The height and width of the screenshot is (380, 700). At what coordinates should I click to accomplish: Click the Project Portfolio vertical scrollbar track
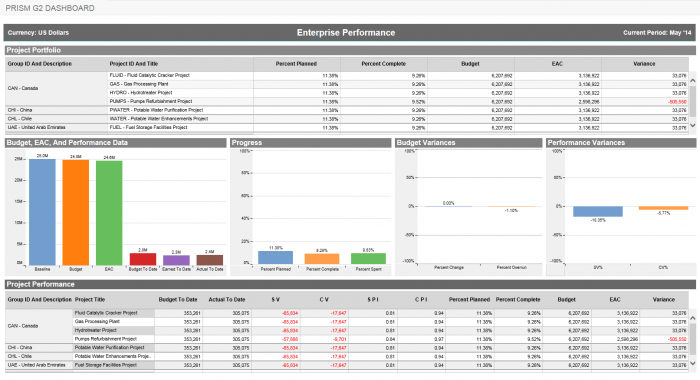click(x=692, y=104)
